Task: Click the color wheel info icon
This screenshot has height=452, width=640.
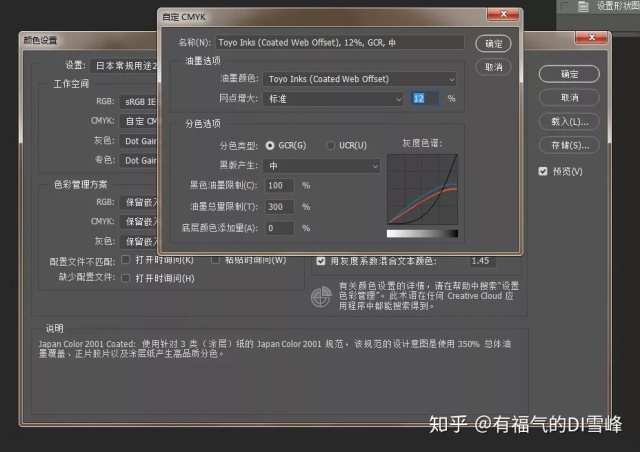Action: [x=321, y=297]
